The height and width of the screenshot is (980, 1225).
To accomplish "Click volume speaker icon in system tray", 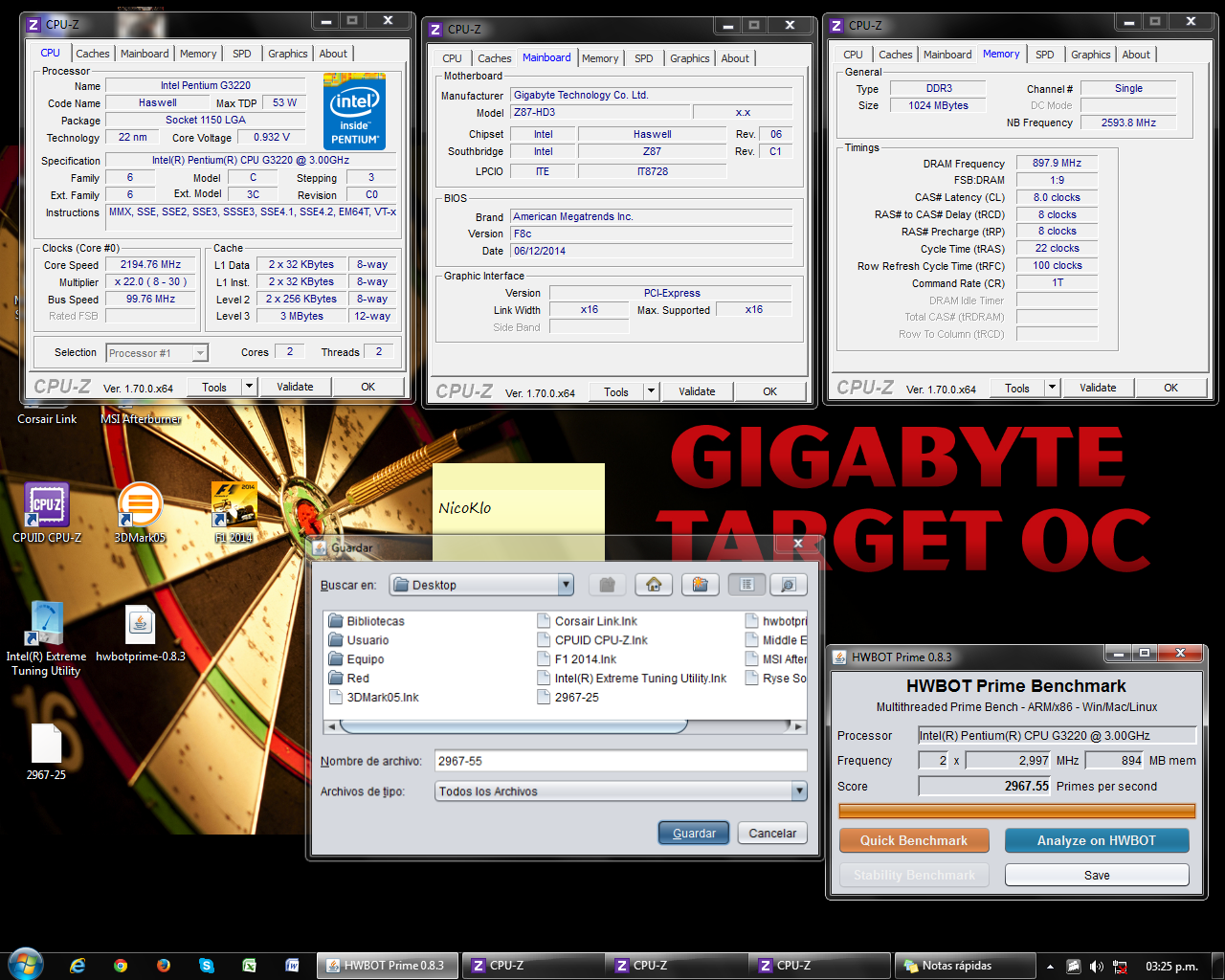I will tap(1097, 967).
